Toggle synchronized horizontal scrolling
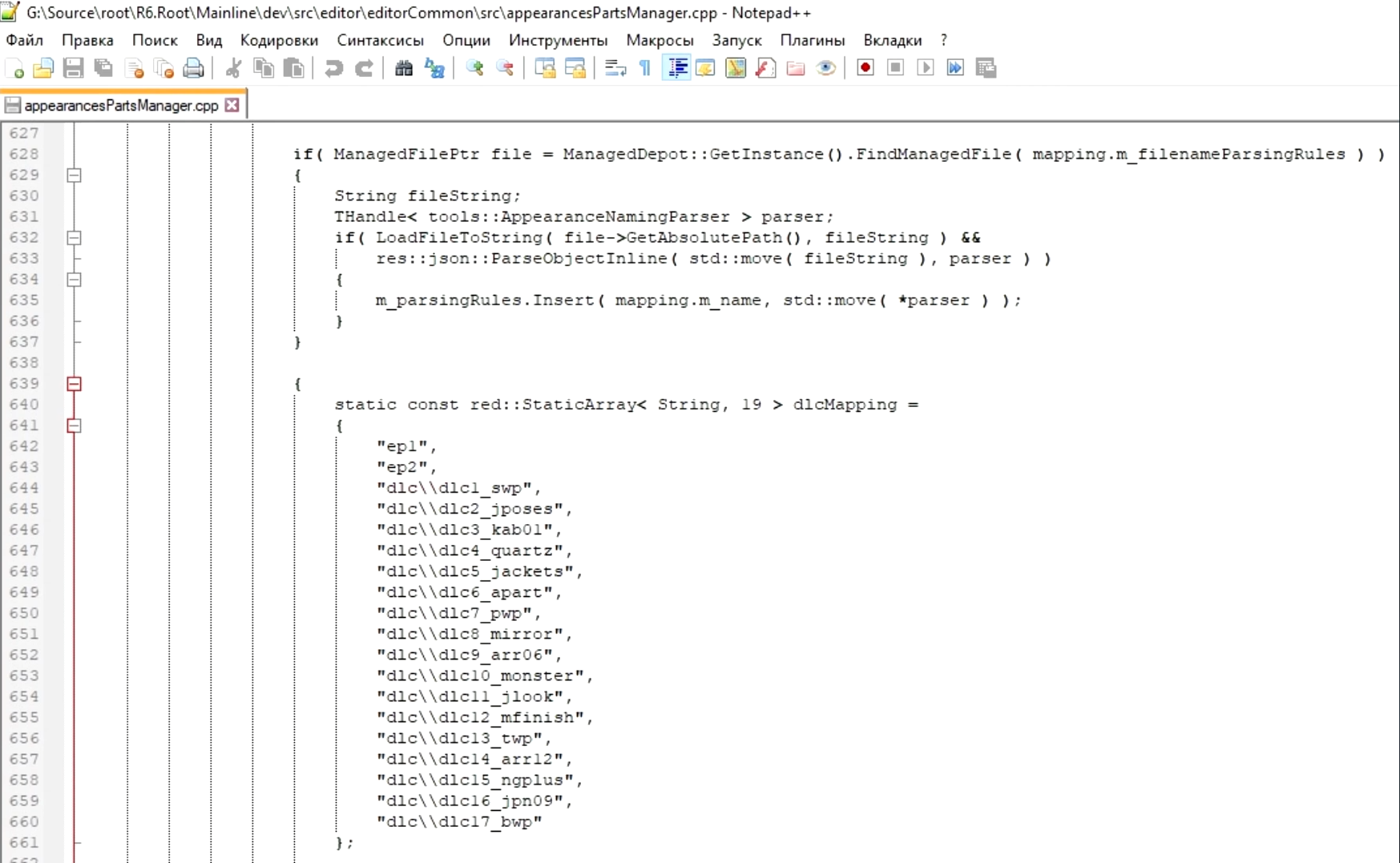1400x863 pixels. point(575,68)
